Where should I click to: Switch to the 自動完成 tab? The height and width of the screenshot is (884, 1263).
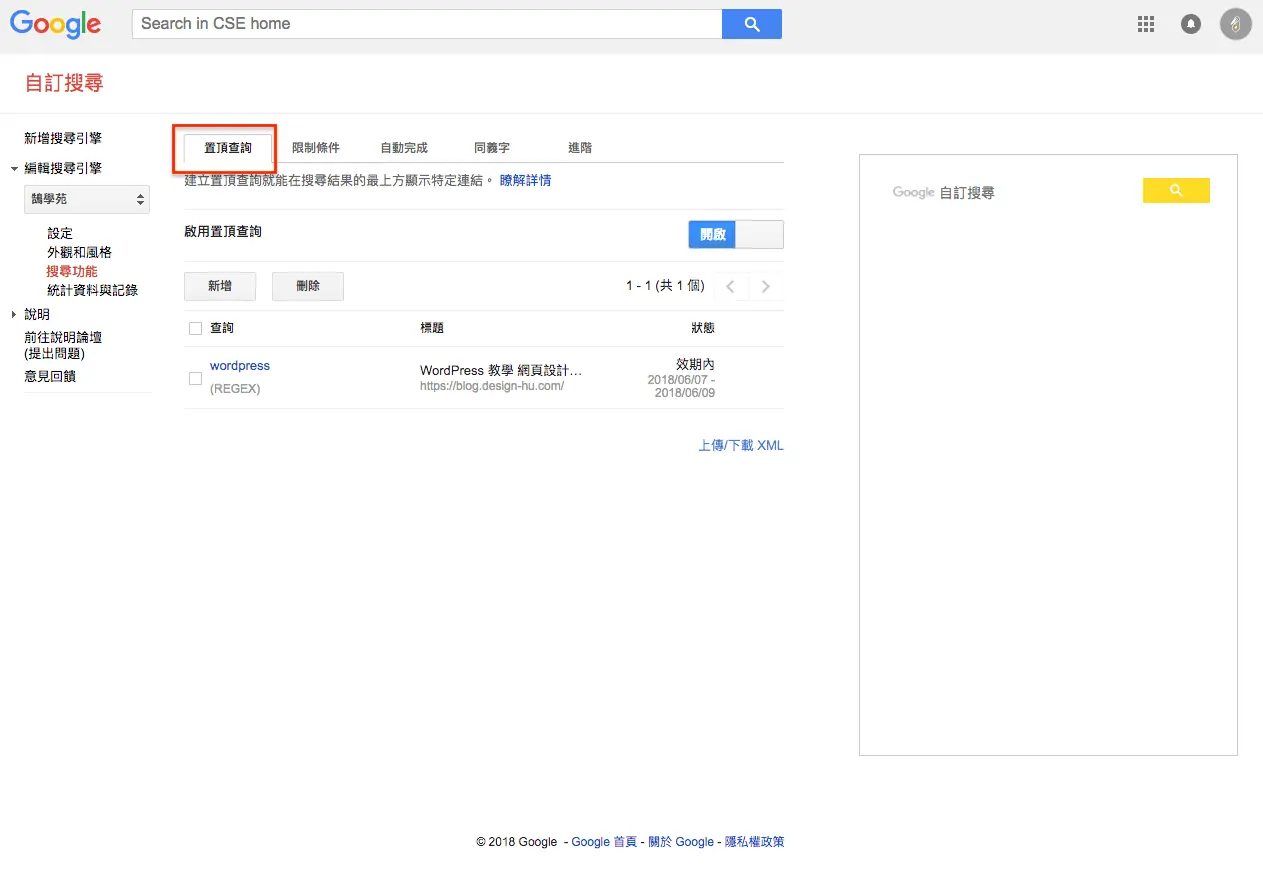404,148
